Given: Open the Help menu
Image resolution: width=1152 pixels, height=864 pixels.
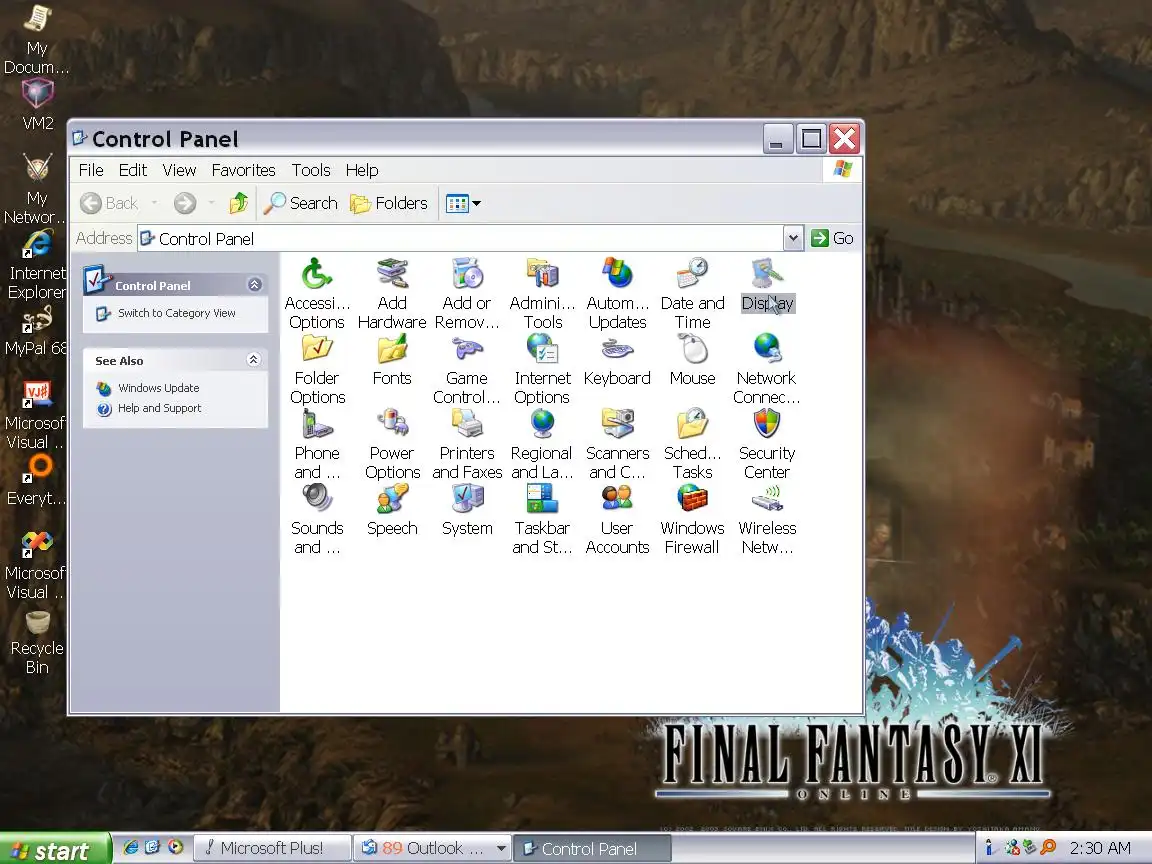Looking at the screenshot, I should pyautogui.click(x=362, y=170).
